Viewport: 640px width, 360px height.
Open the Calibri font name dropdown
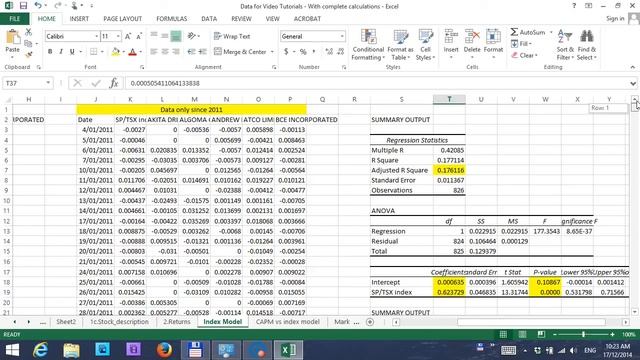(96, 36)
